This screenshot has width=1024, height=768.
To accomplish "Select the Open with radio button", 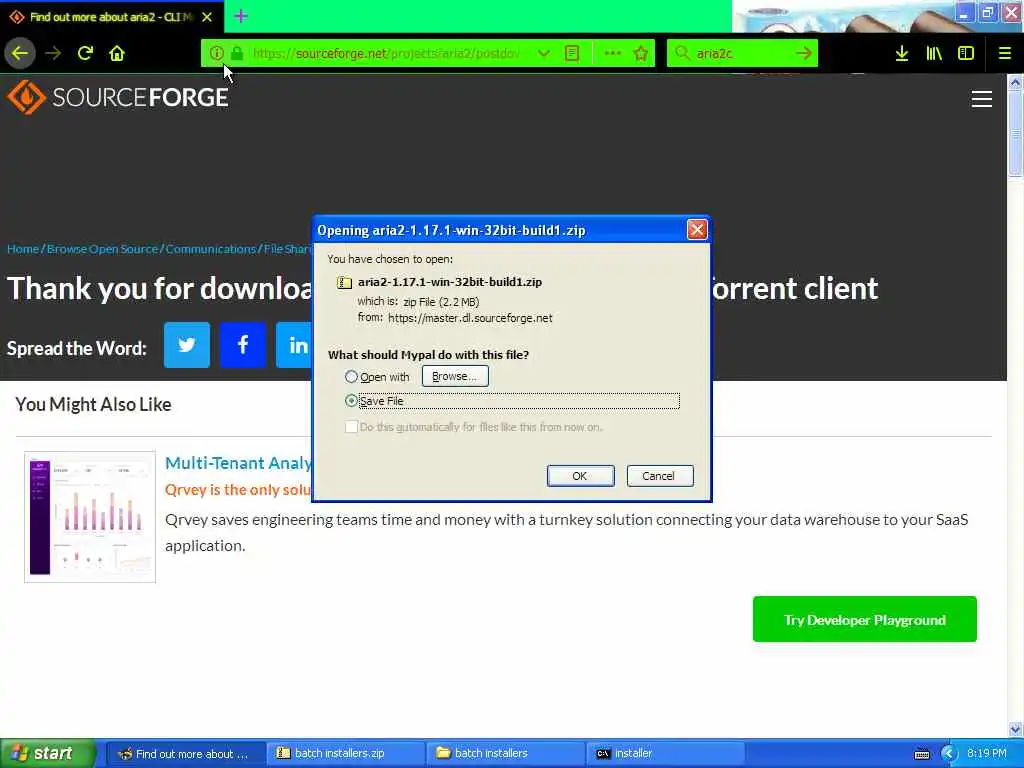I will [x=351, y=377].
